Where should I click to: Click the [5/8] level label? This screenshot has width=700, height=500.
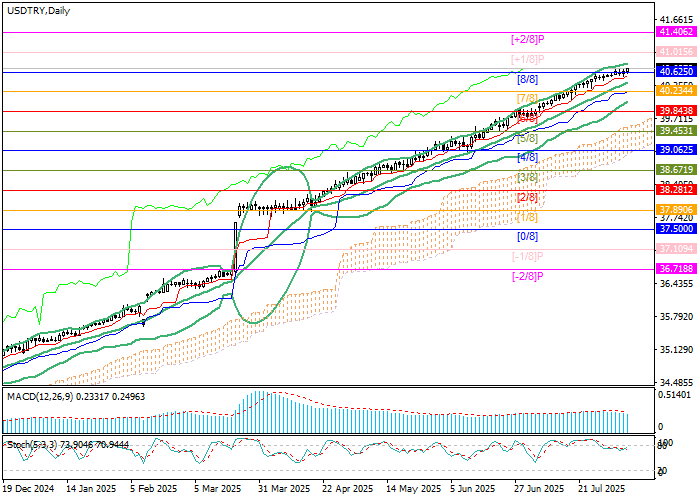pos(527,138)
